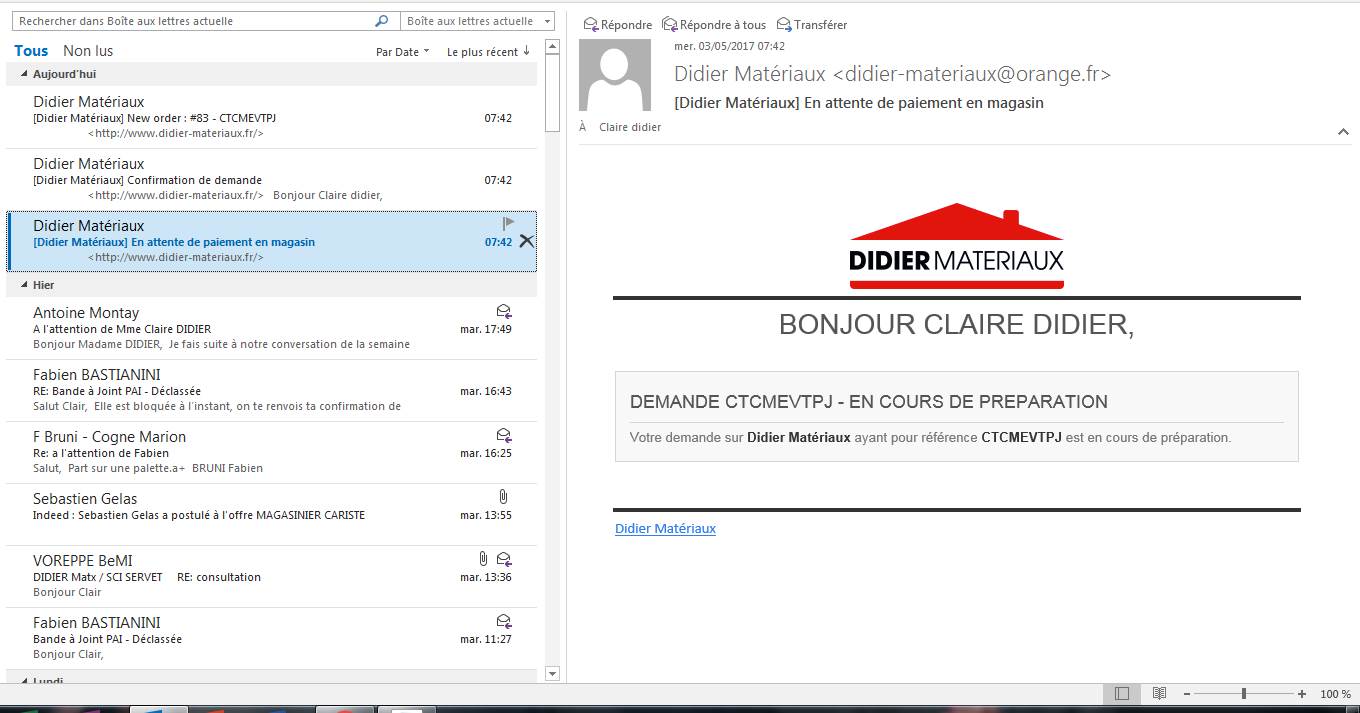Click the sender avatar placeholder picture
Viewport: 1360px width, 713px height.
pos(615,75)
